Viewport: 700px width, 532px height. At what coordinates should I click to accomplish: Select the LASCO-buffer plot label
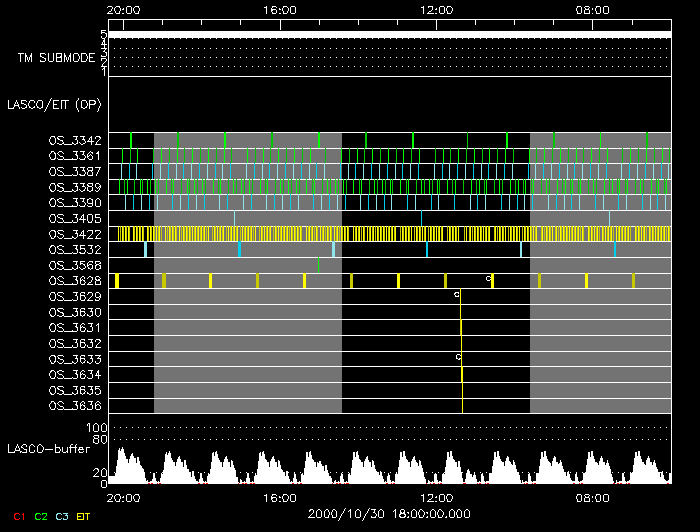(x=47, y=451)
